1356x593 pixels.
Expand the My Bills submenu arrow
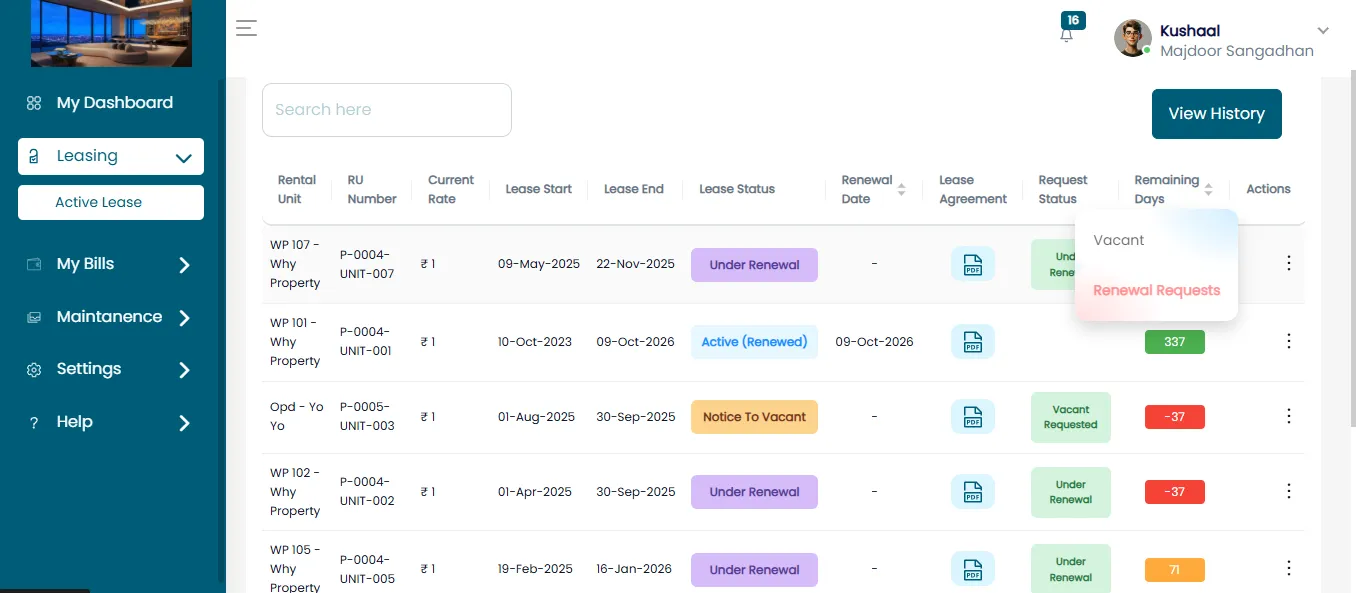click(184, 265)
